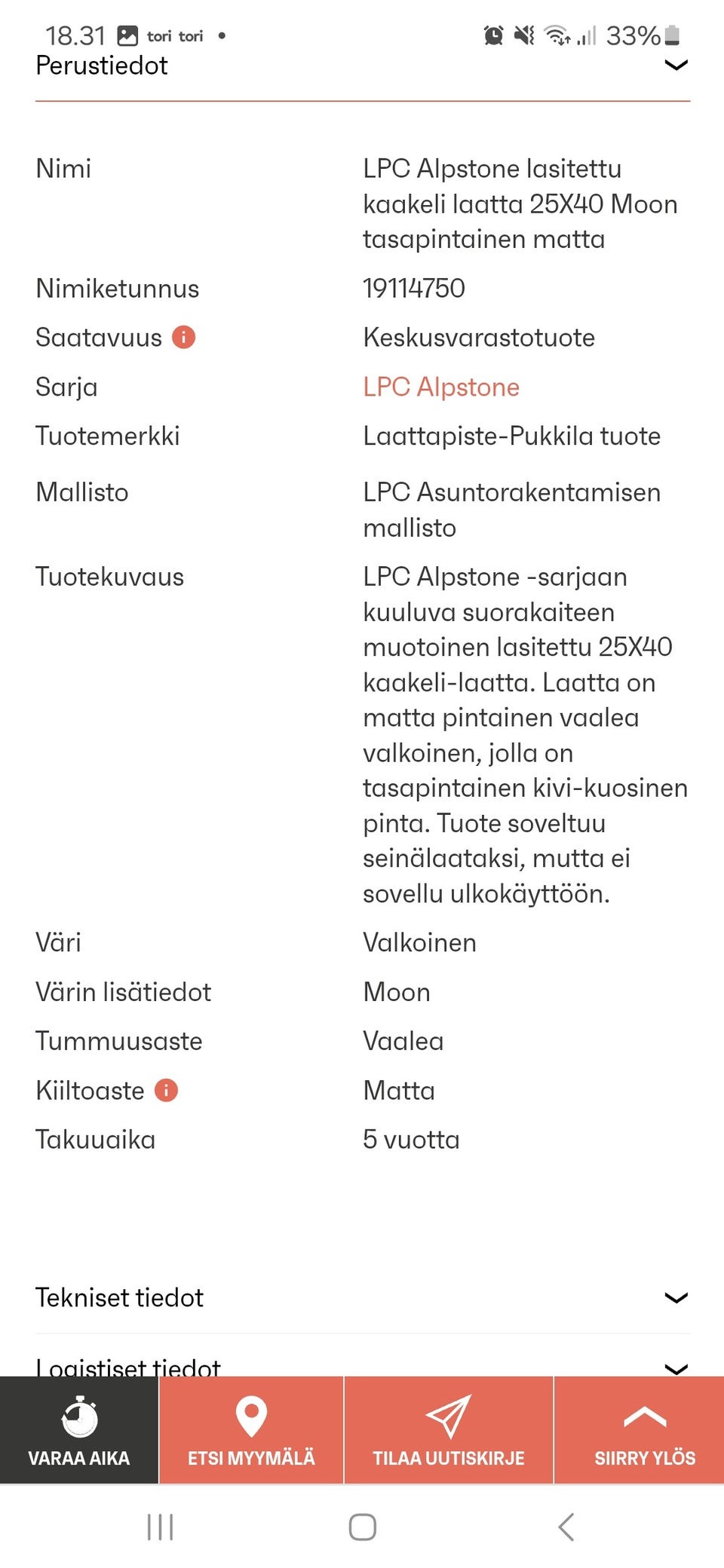Viewport: 724px width, 1568px height.
Task: Open the LPC Alpstone series link
Action: (x=441, y=387)
